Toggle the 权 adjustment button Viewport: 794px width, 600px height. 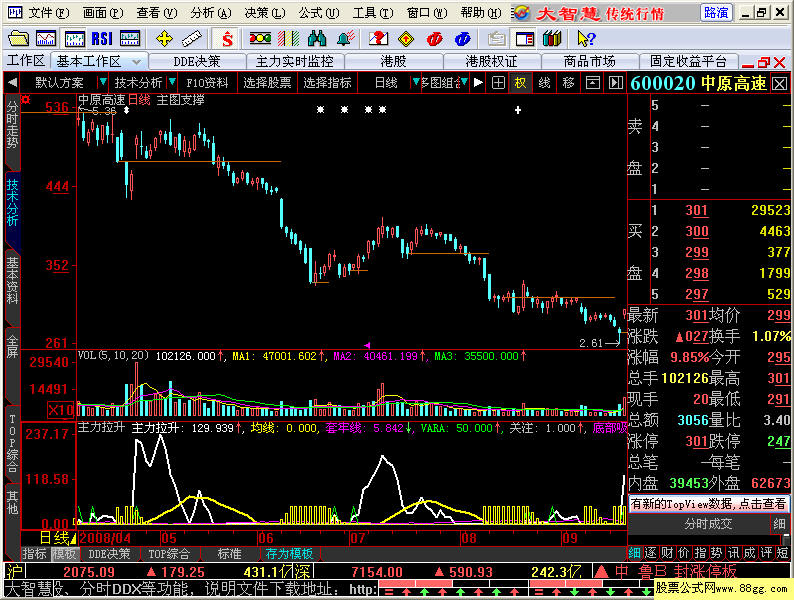click(521, 83)
